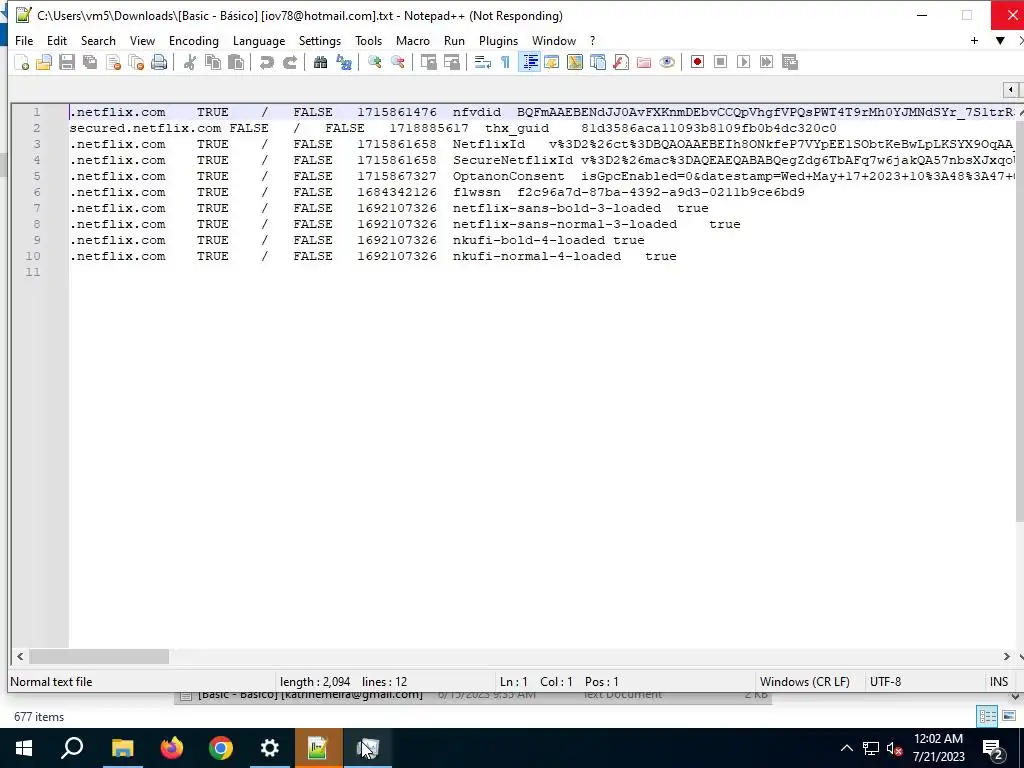This screenshot has width=1024, height=768.
Task: Open Find with the binoculars icon
Action: (320, 62)
